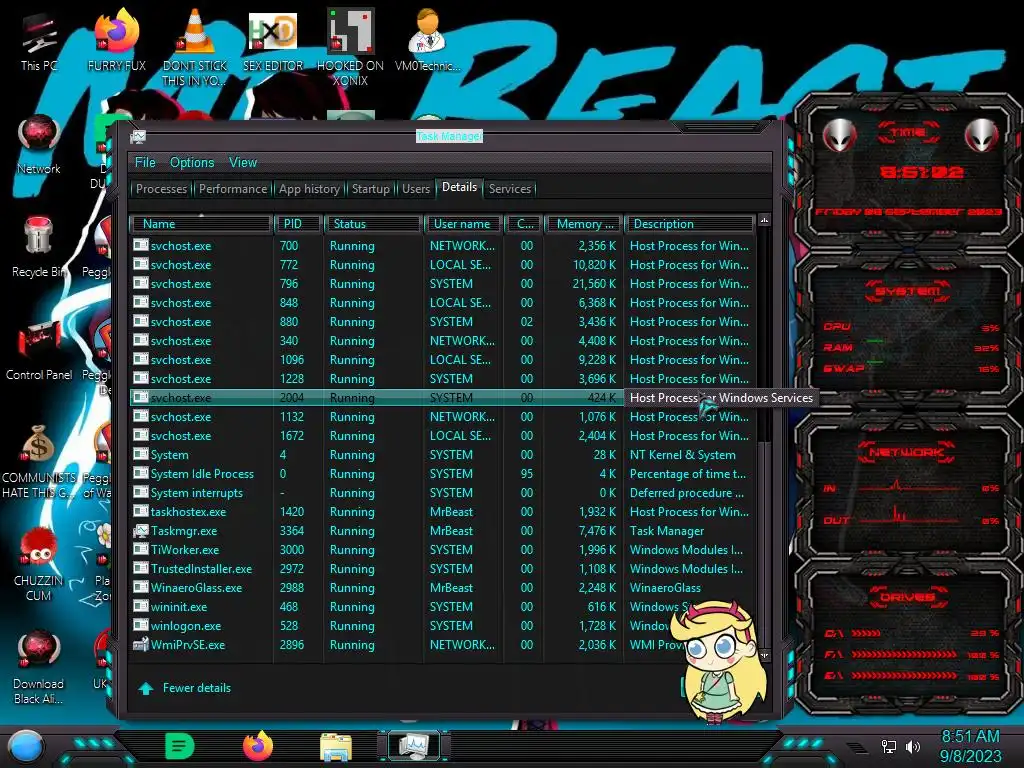1024x768 pixels.
Task: Open the Download Black Ali... desktop icon
Action: (x=39, y=667)
